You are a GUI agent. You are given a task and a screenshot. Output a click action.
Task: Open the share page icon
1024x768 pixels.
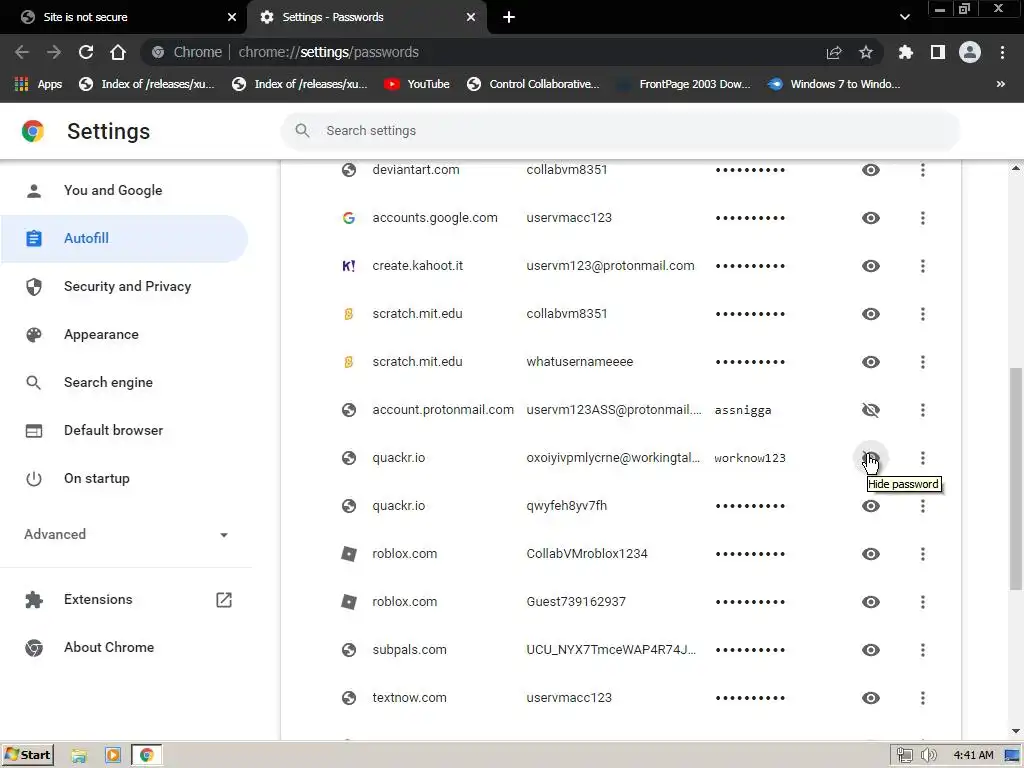(x=834, y=52)
